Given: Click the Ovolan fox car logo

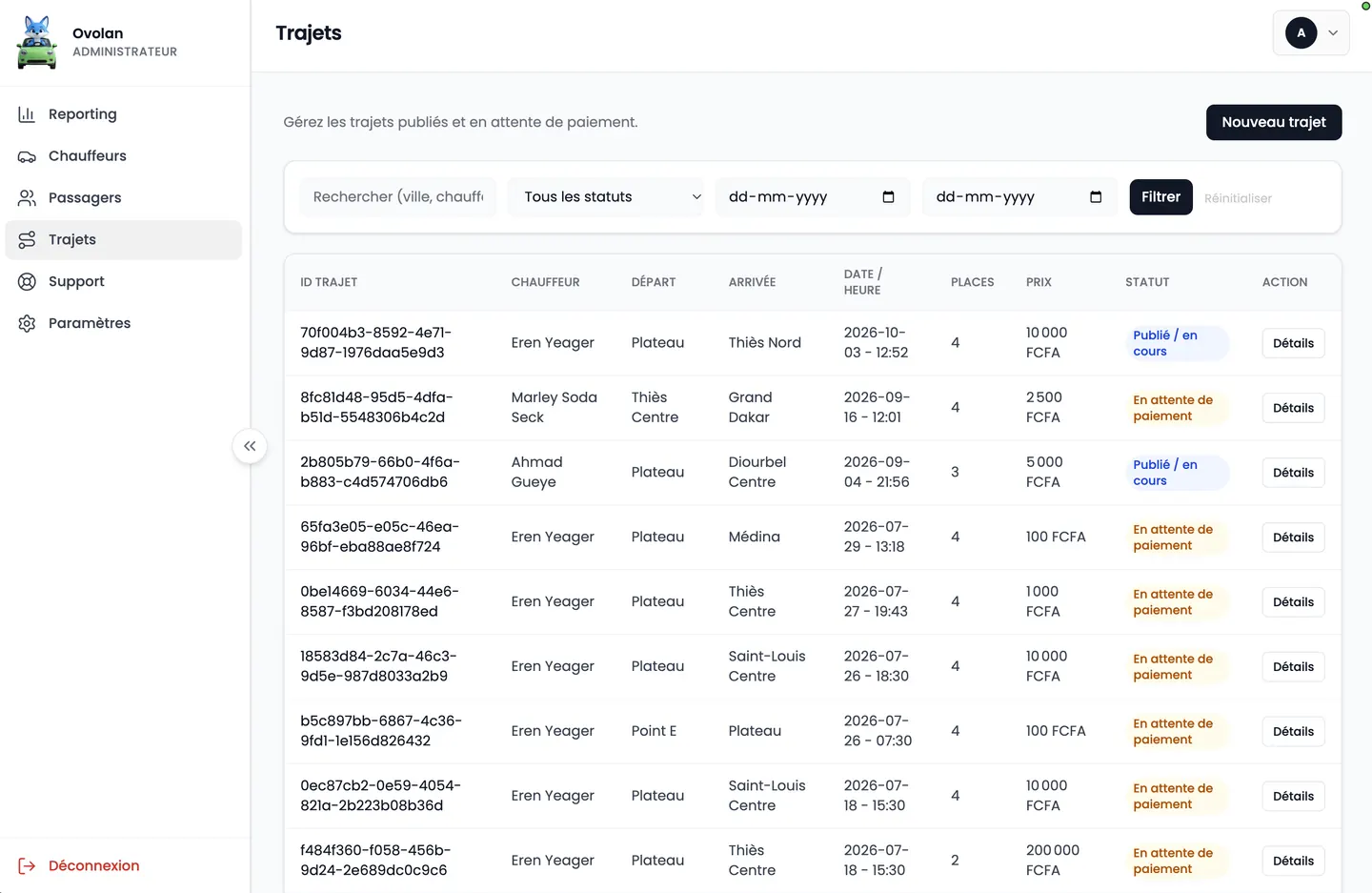Looking at the screenshot, I should pyautogui.click(x=37, y=42).
